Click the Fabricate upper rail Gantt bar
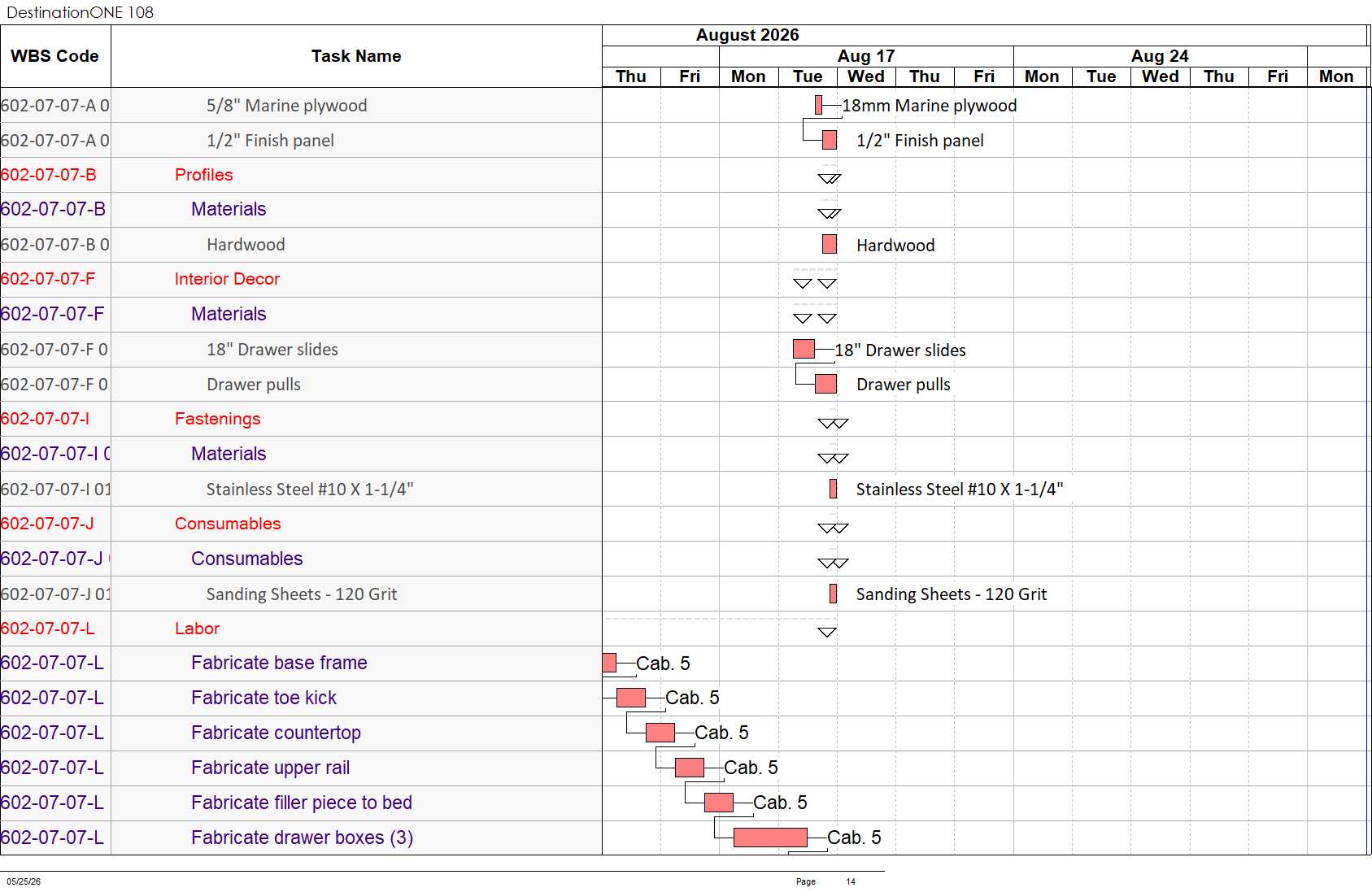This screenshot has width=1372, height=892. (x=690, y=768)
